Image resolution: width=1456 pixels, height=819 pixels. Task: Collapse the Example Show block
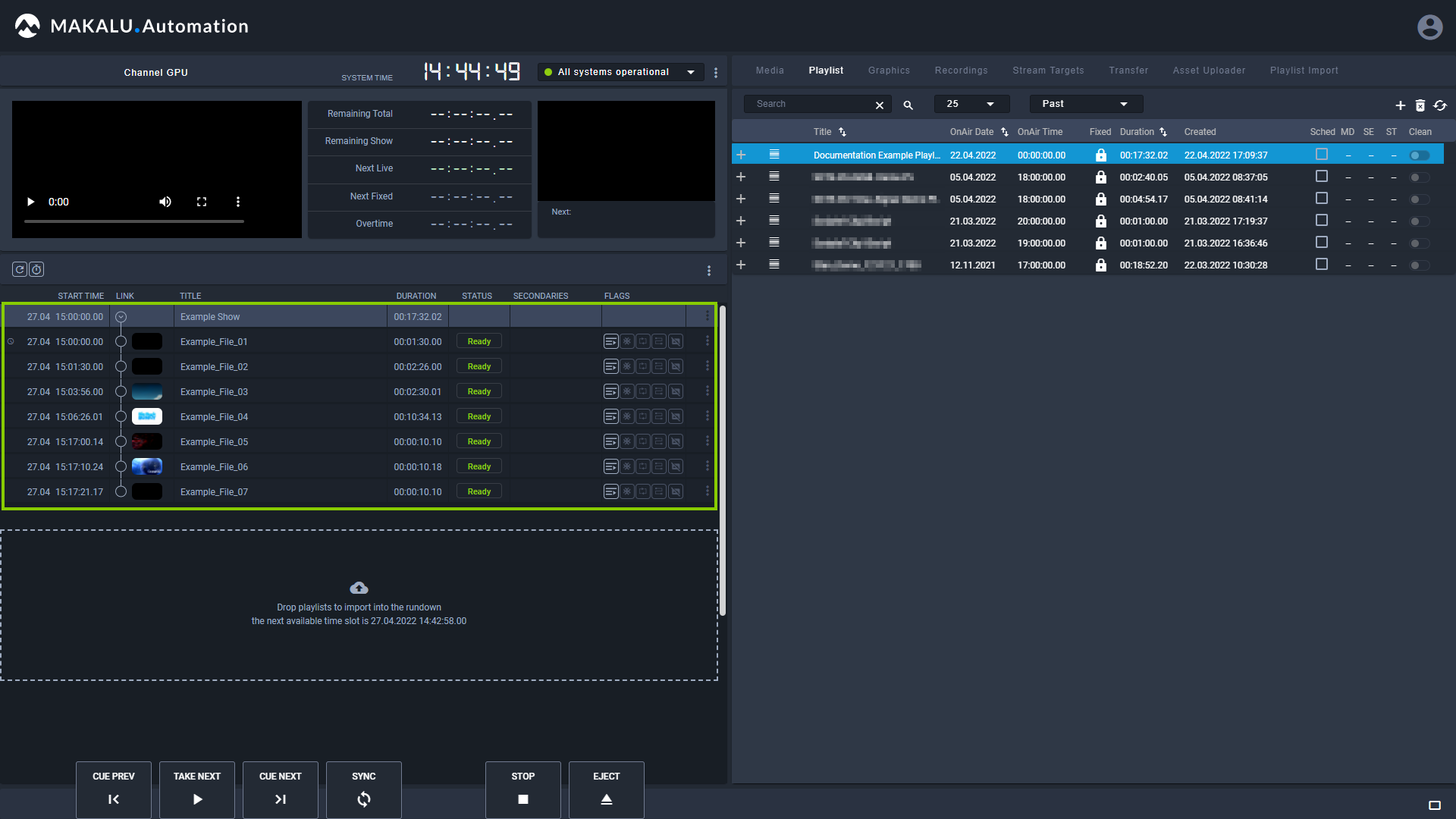[x=121, y=317]
